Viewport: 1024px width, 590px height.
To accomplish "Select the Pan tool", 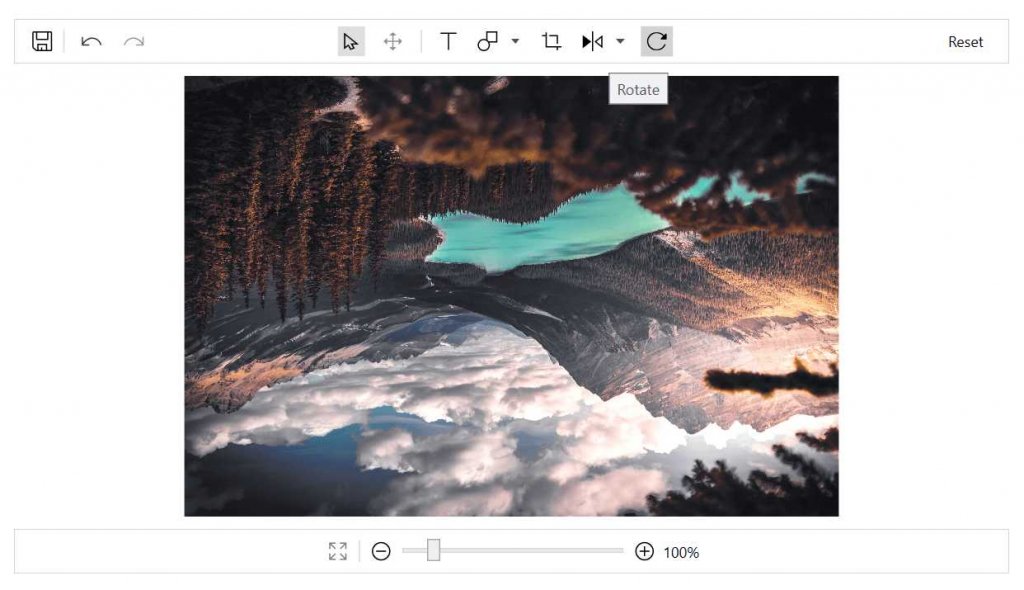I will pos(392,41).
